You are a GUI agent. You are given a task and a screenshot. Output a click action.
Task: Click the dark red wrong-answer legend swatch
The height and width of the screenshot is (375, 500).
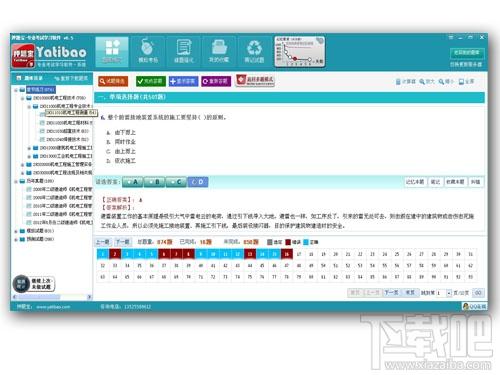[x=288, y=242]
